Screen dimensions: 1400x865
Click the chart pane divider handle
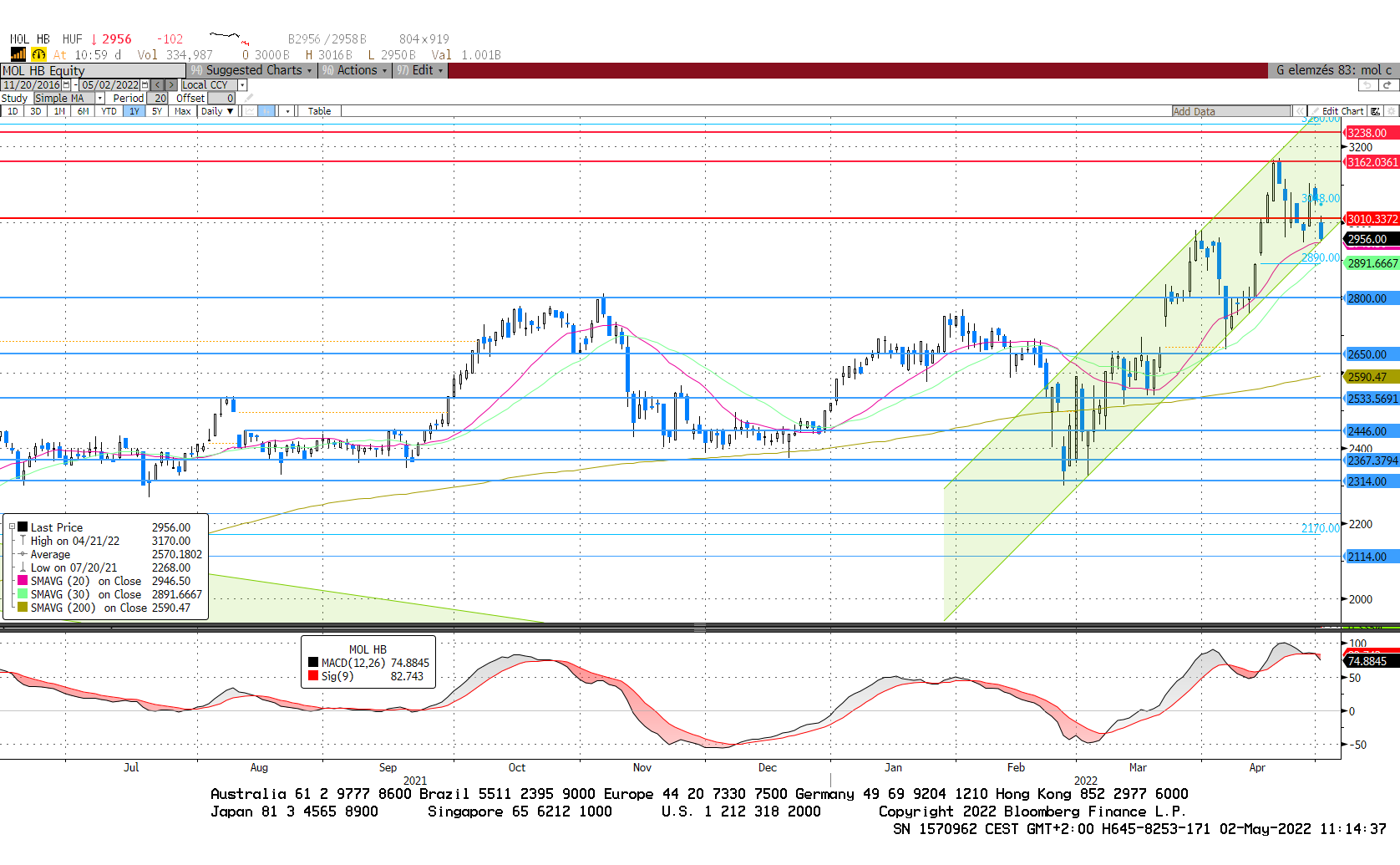coord(700,627)
